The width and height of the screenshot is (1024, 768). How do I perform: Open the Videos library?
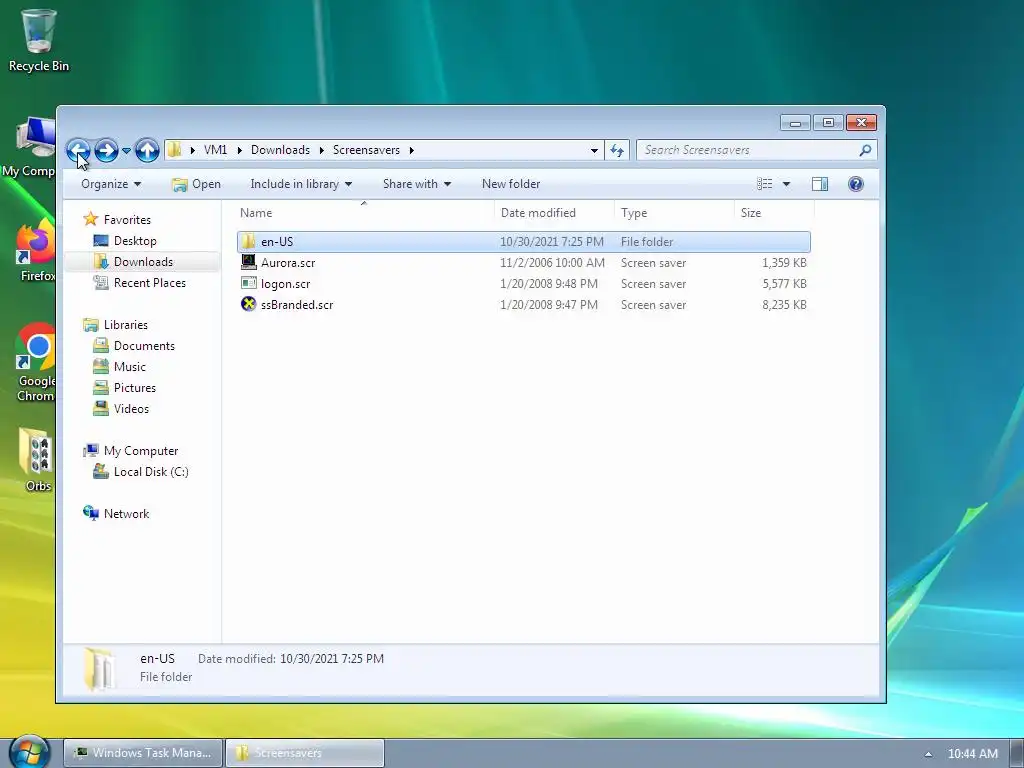(x=131, y=409)
